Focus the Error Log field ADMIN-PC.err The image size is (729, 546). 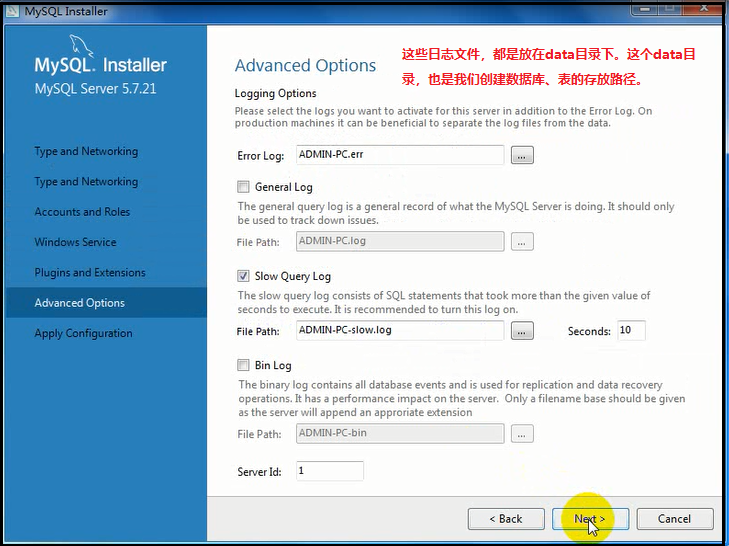point(400,155)
